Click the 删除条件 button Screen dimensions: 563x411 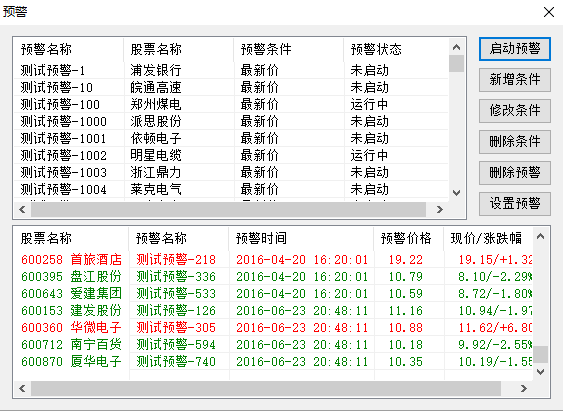click(x=515, y=142)
